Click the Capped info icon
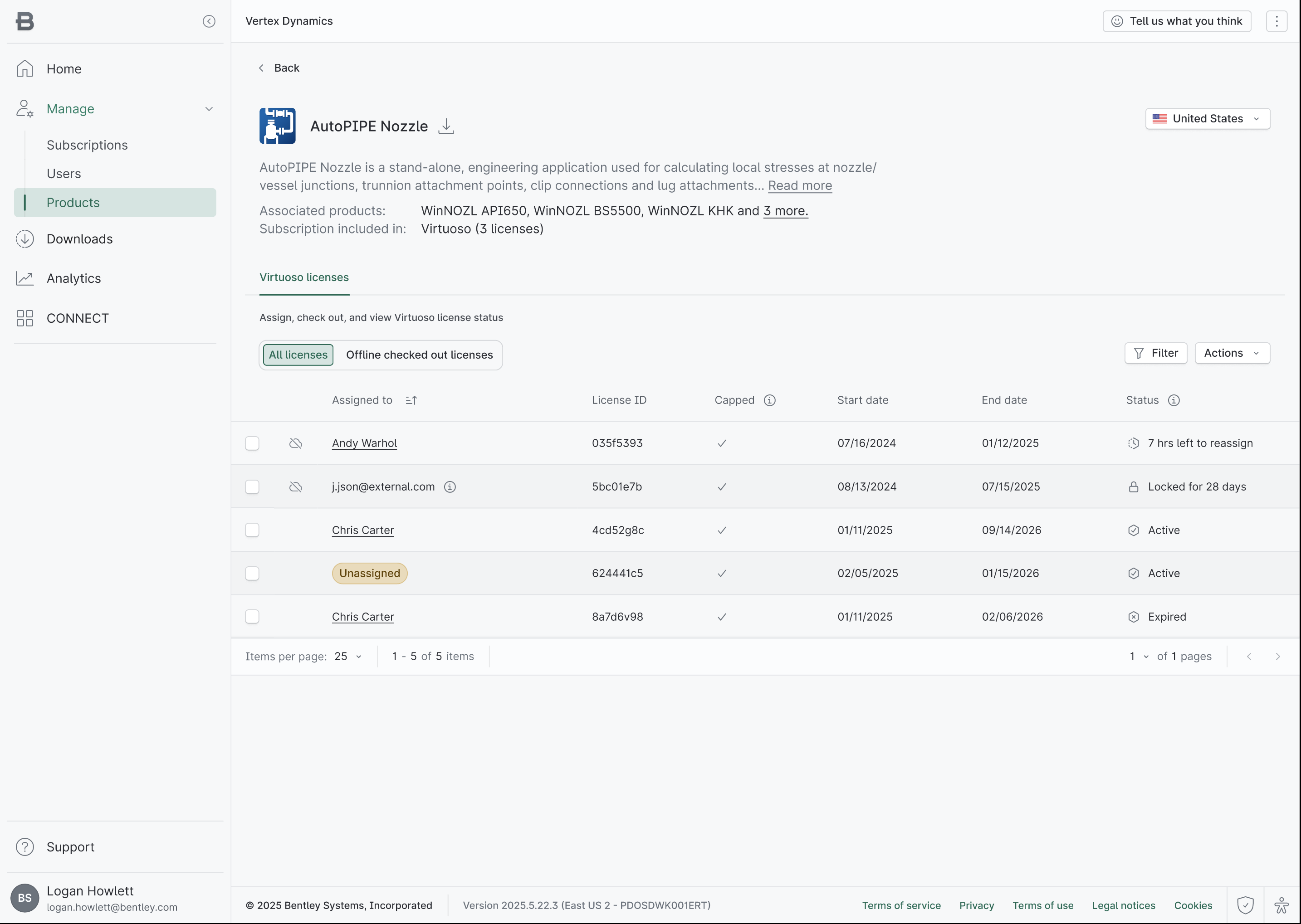1301x924 pixels. click(769, 400)
